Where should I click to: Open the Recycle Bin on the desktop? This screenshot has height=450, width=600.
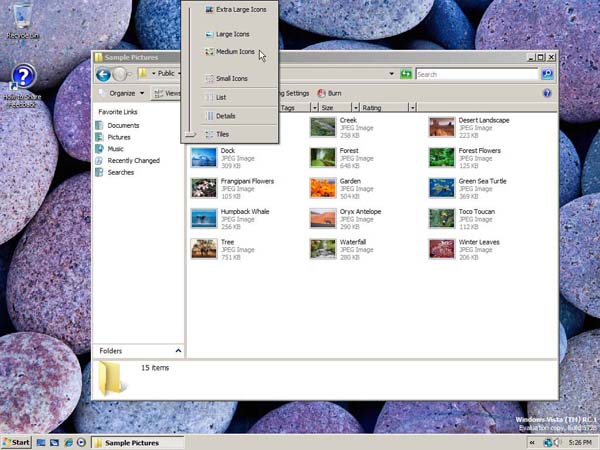click(21, 17)
